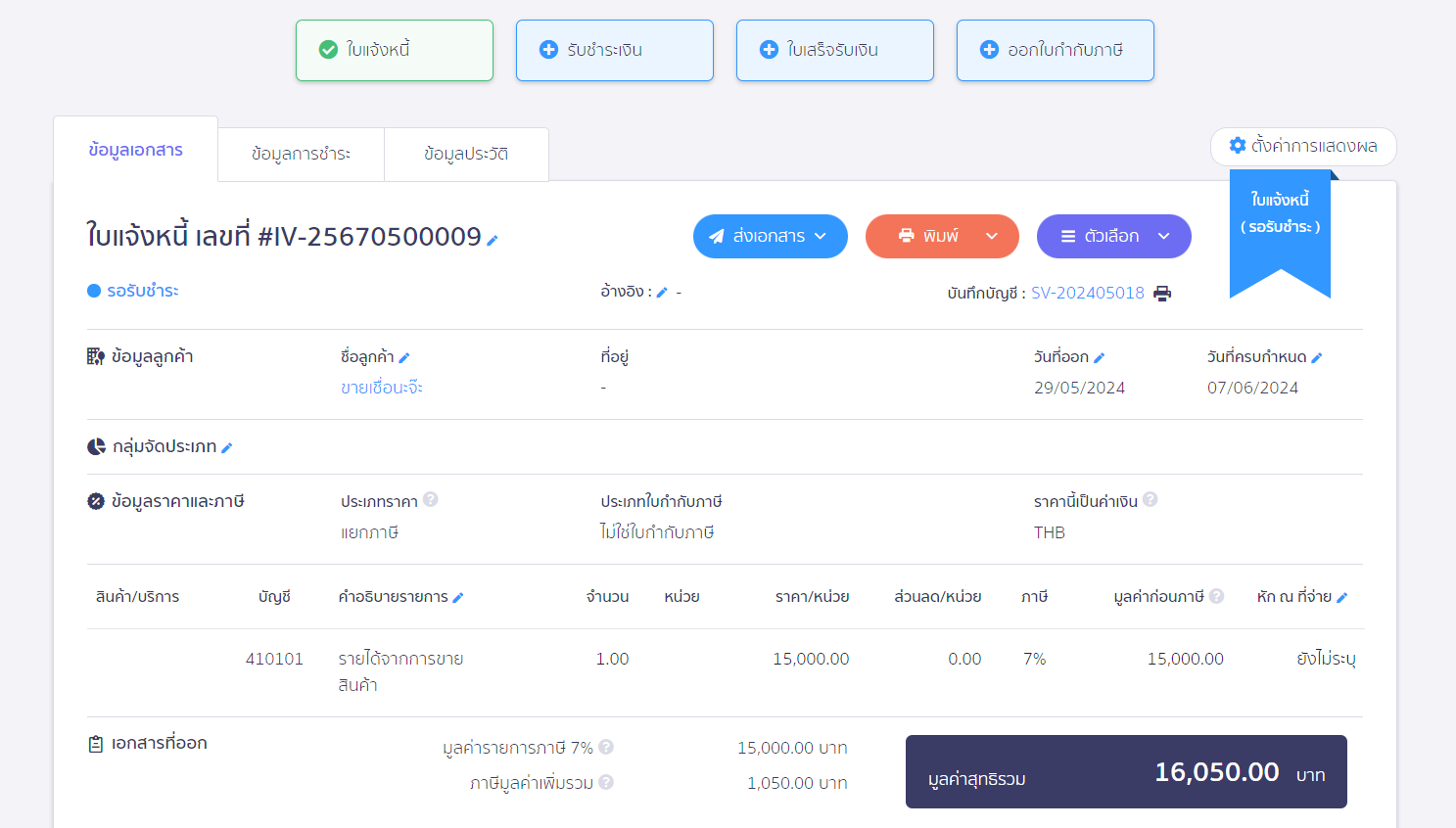Click the ไม่ใช่ใบกำกับภาษี value

(x=657, y=532)
